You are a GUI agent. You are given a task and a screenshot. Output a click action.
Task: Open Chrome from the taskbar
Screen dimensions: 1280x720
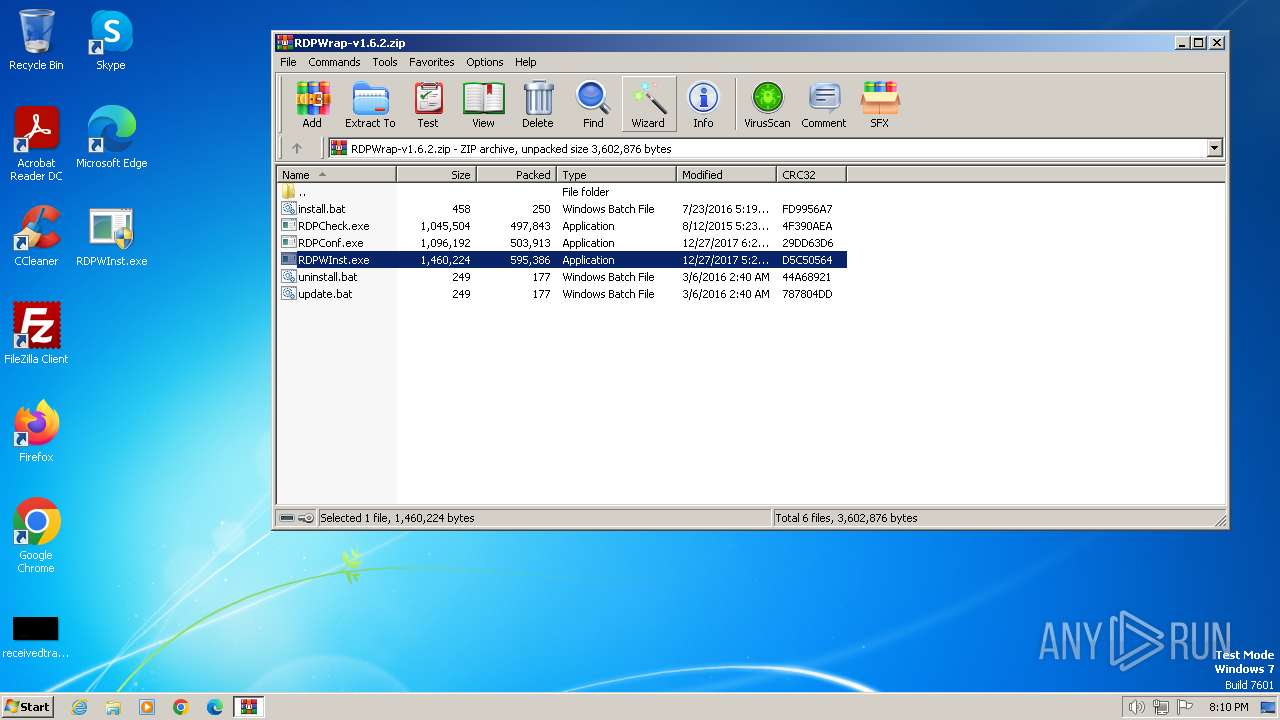(x=181, y=707)
